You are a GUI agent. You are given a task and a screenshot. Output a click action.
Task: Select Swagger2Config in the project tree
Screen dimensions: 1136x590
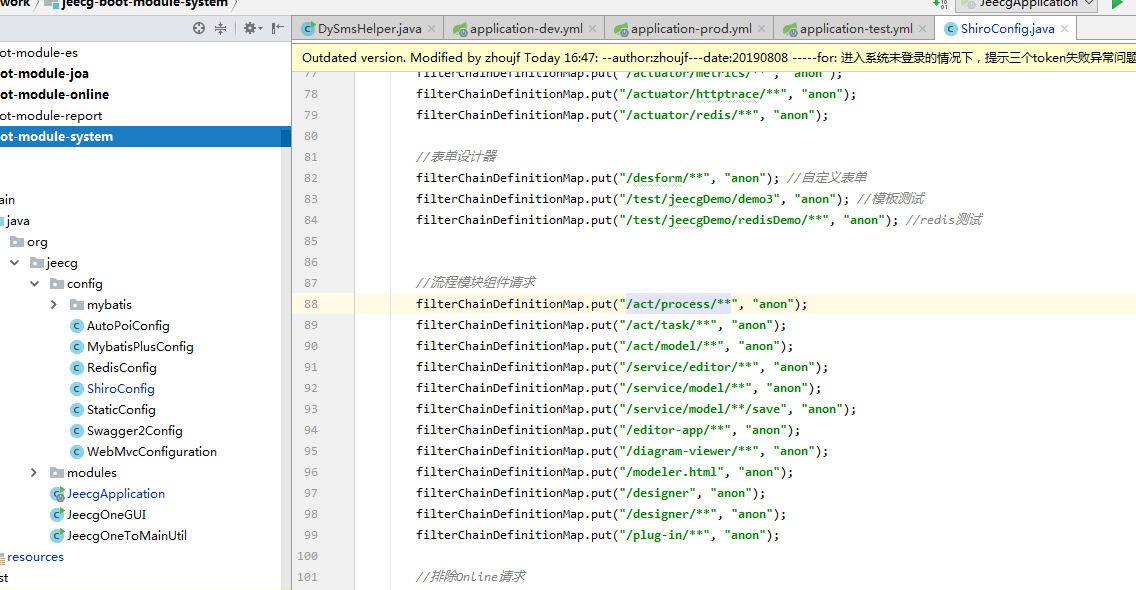[134, 431]
